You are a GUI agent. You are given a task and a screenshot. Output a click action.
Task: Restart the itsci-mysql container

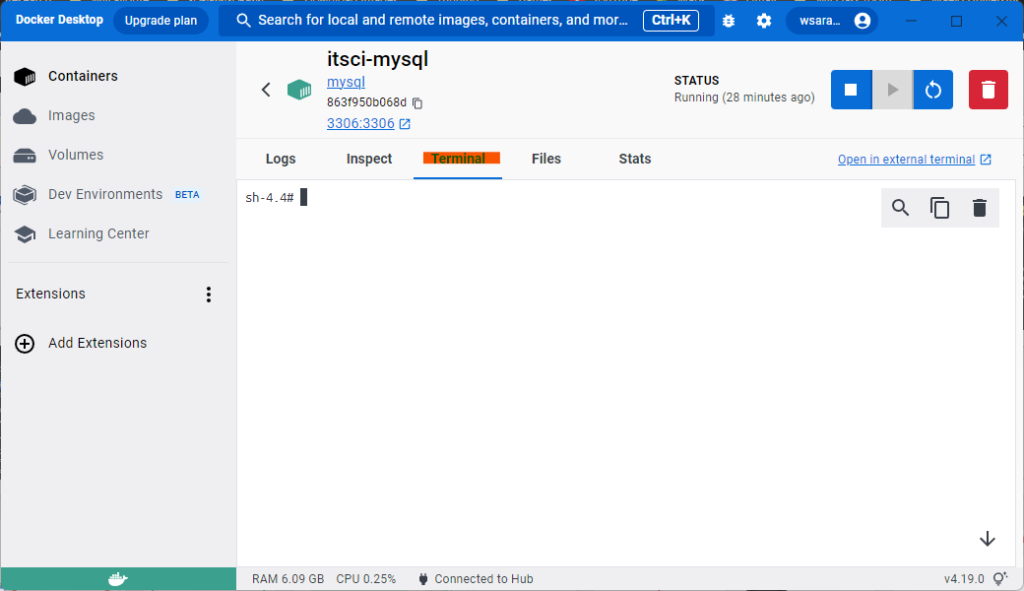[933, 90]
